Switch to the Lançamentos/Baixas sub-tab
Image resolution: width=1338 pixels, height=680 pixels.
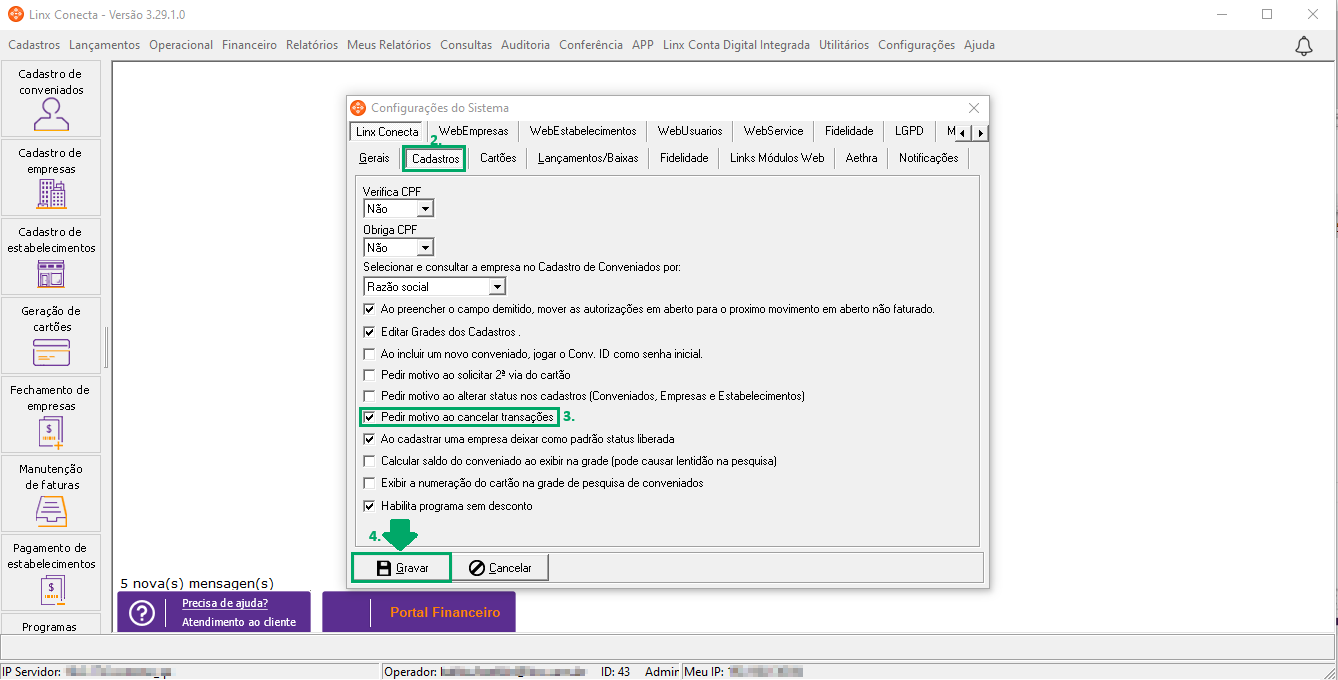coord(588,158)
